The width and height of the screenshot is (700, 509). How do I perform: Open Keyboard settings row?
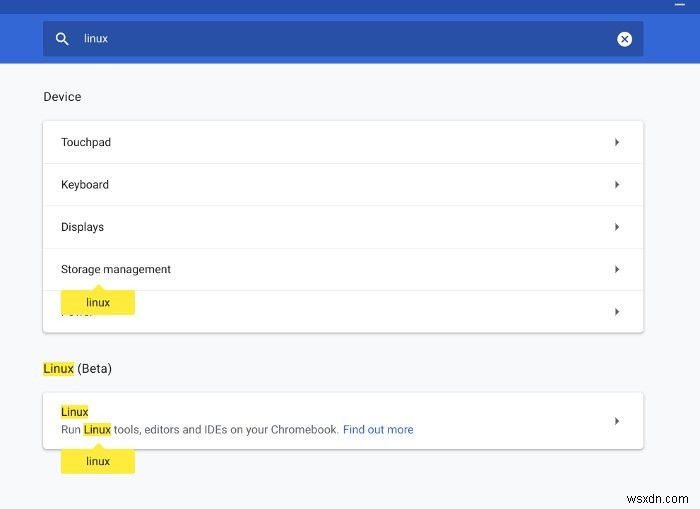[343, 184]
